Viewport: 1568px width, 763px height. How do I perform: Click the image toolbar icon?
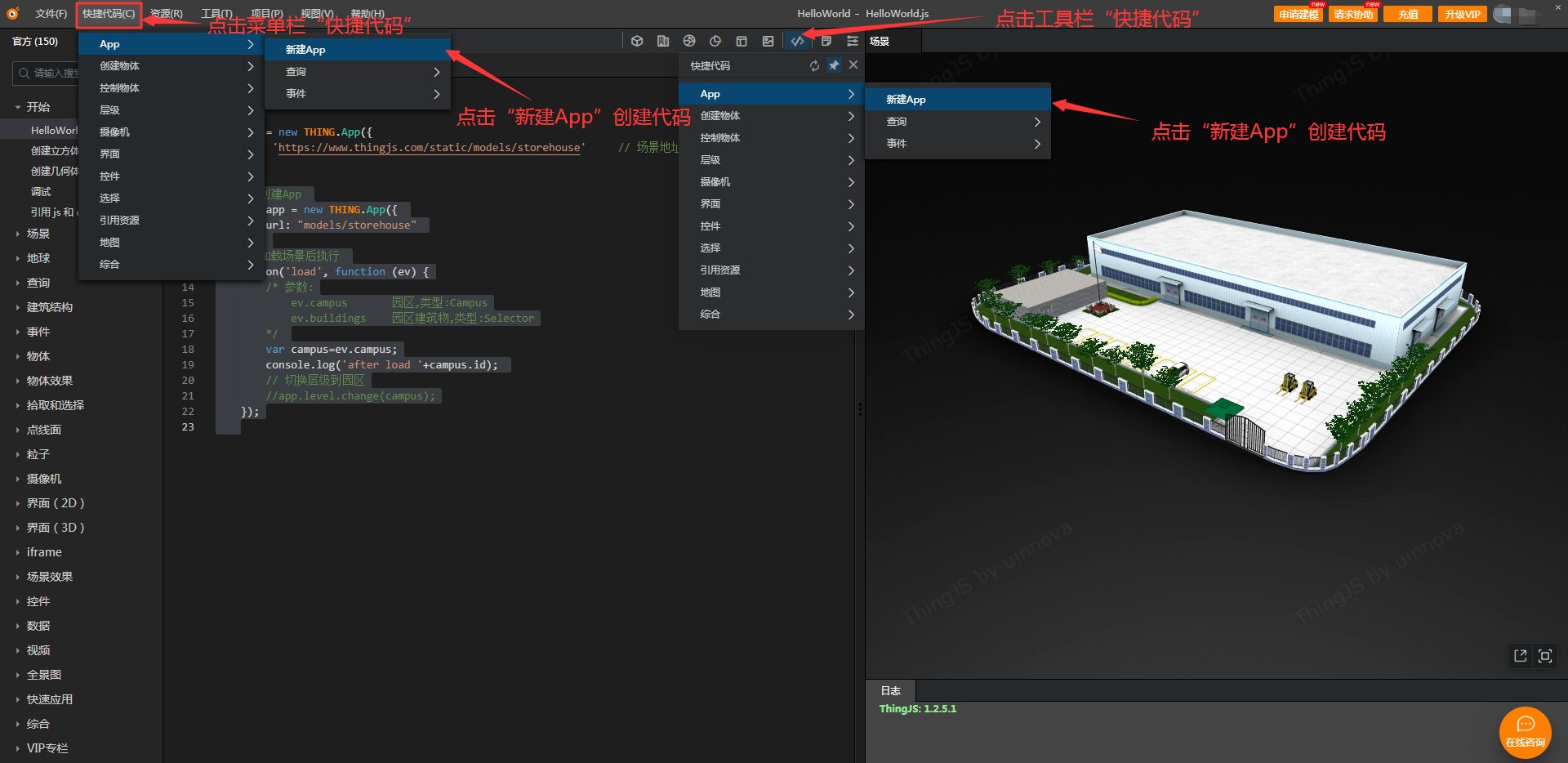pyautogui.click(x=768, y=41)
